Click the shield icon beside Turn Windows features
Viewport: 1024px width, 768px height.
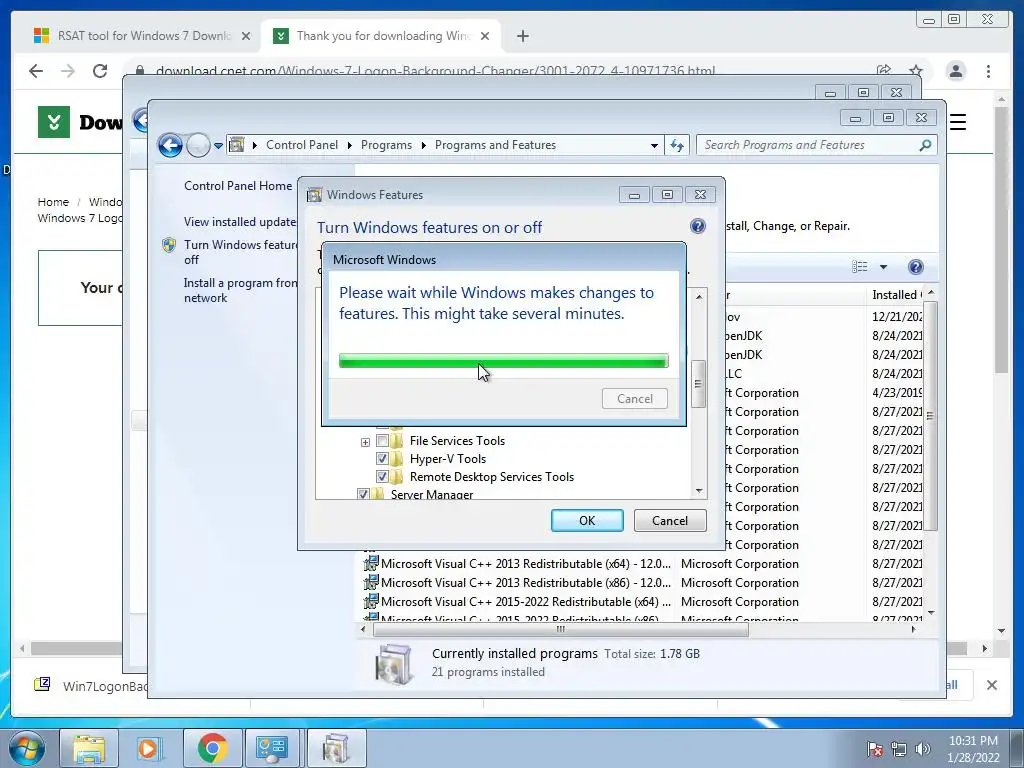coord(169,245)
